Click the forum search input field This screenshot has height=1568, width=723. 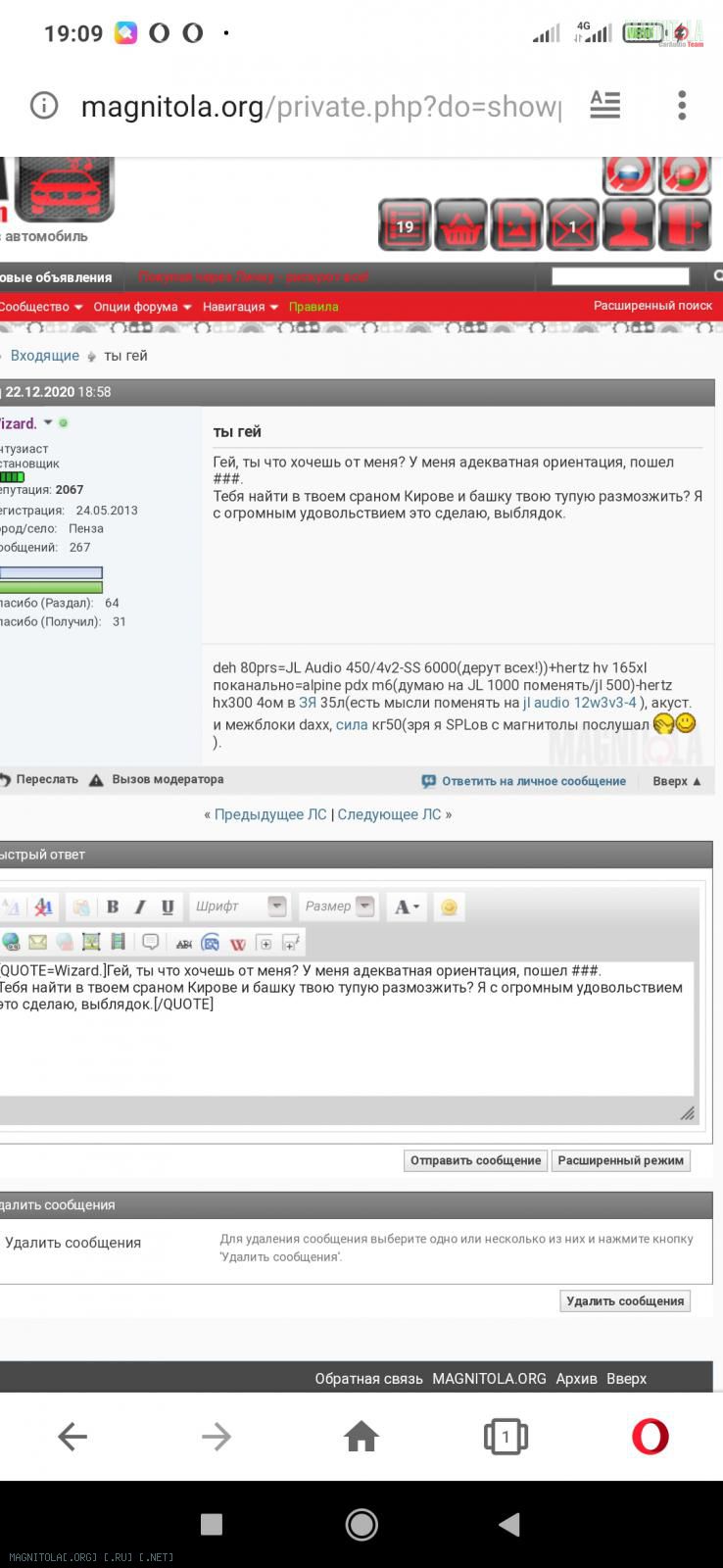tap(620, 276)
